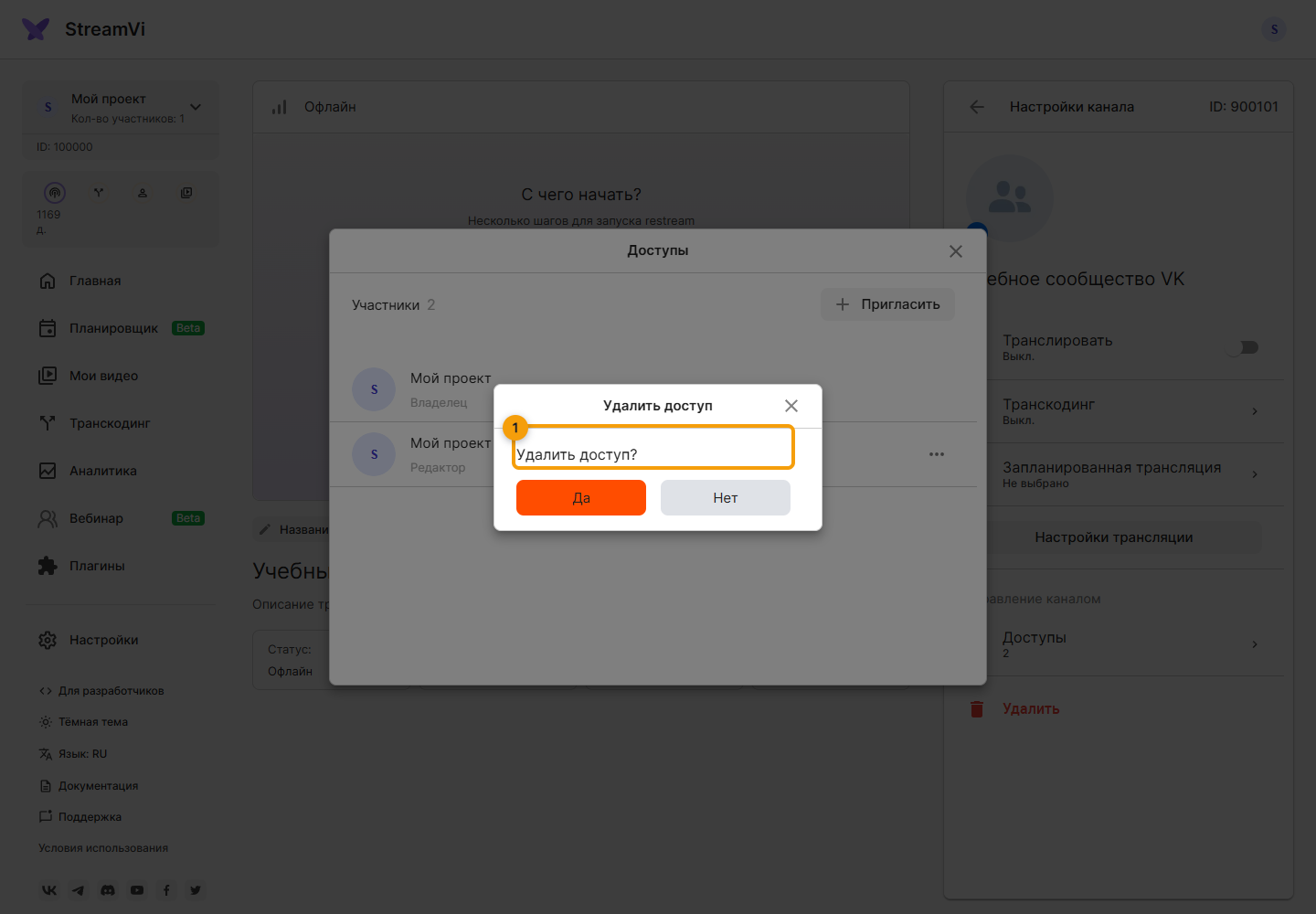Open Аналитика in the sidebar
Image resolution: width=1316 pixels, height=914 pixels.
(x=121, y=471)
